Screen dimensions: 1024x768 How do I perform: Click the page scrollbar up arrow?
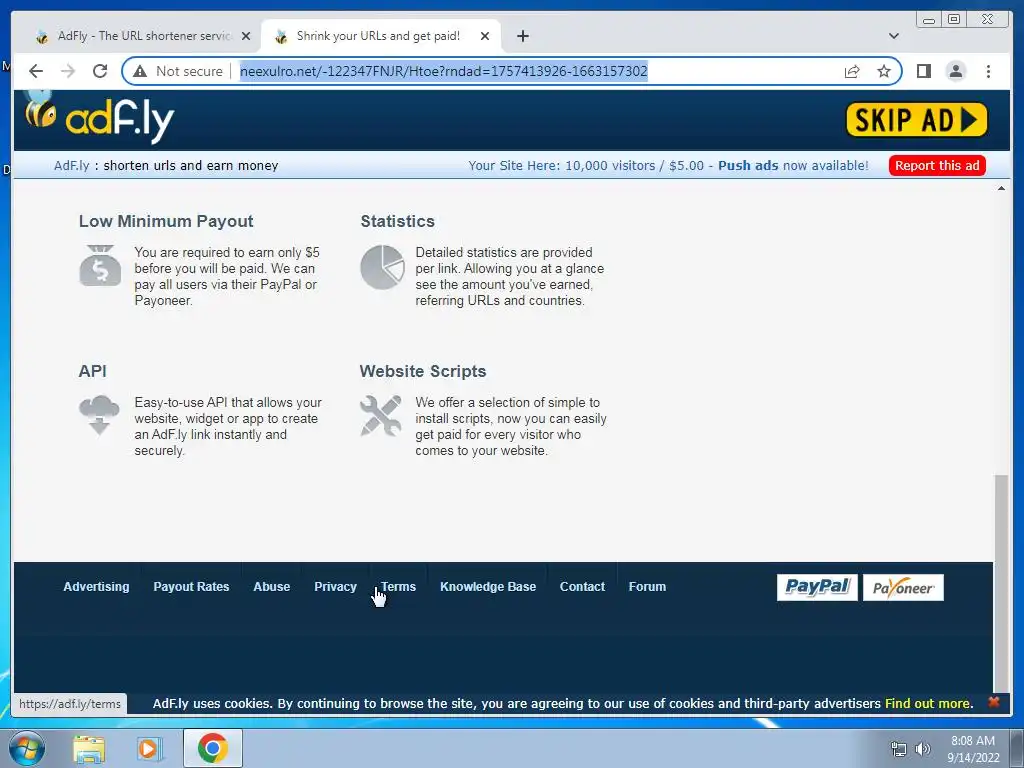tap(1001, 189)
